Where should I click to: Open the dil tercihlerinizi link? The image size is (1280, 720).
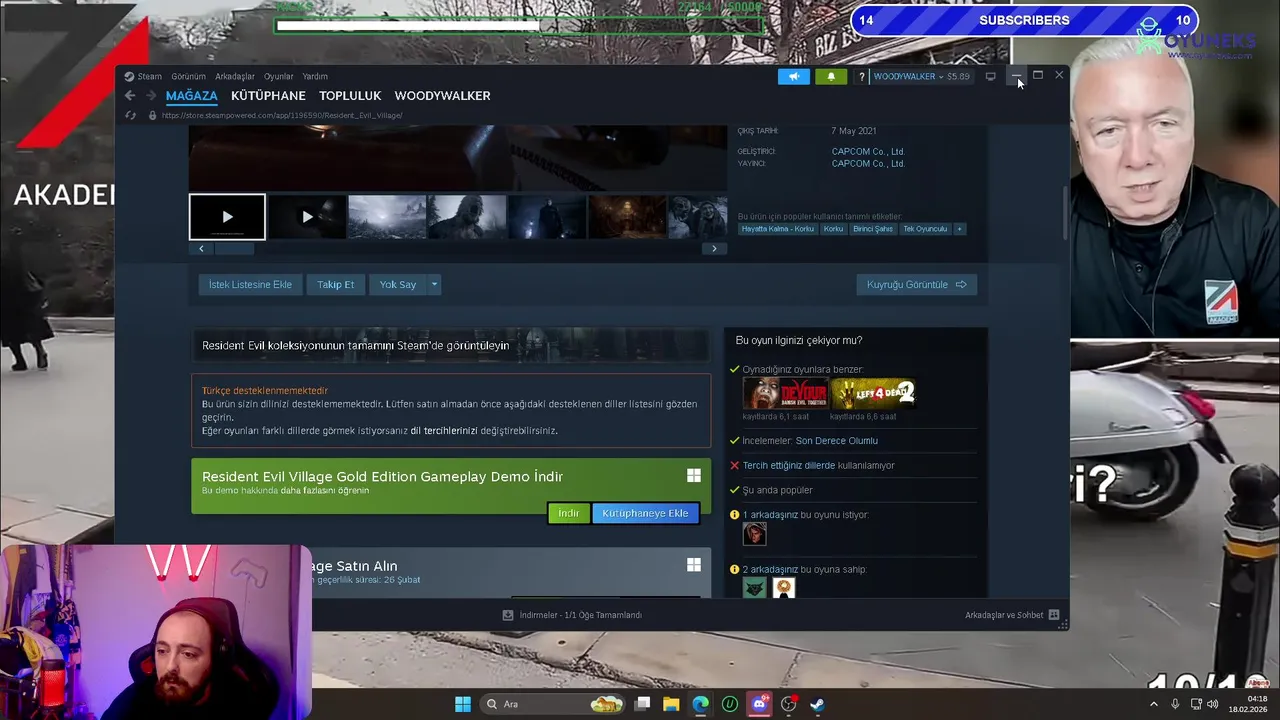pos(444,431)
